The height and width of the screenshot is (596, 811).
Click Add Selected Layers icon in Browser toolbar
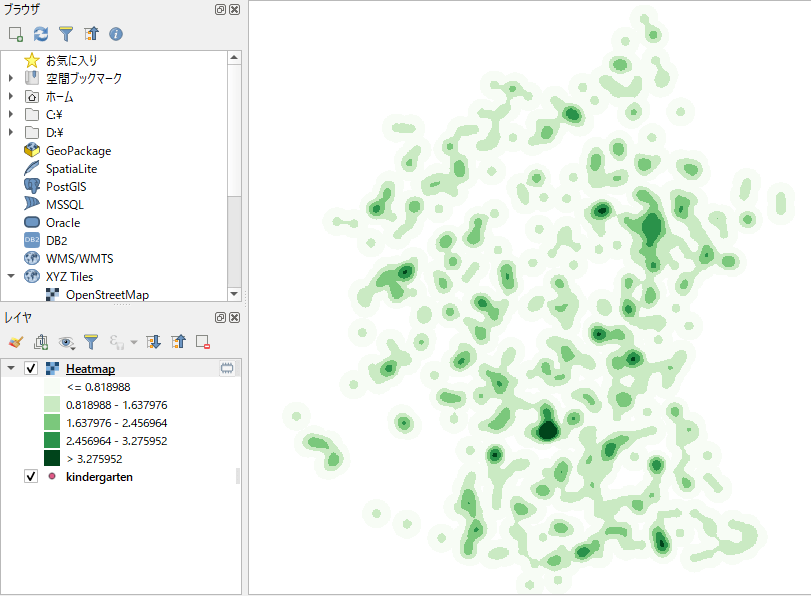(x=16, y=34)
